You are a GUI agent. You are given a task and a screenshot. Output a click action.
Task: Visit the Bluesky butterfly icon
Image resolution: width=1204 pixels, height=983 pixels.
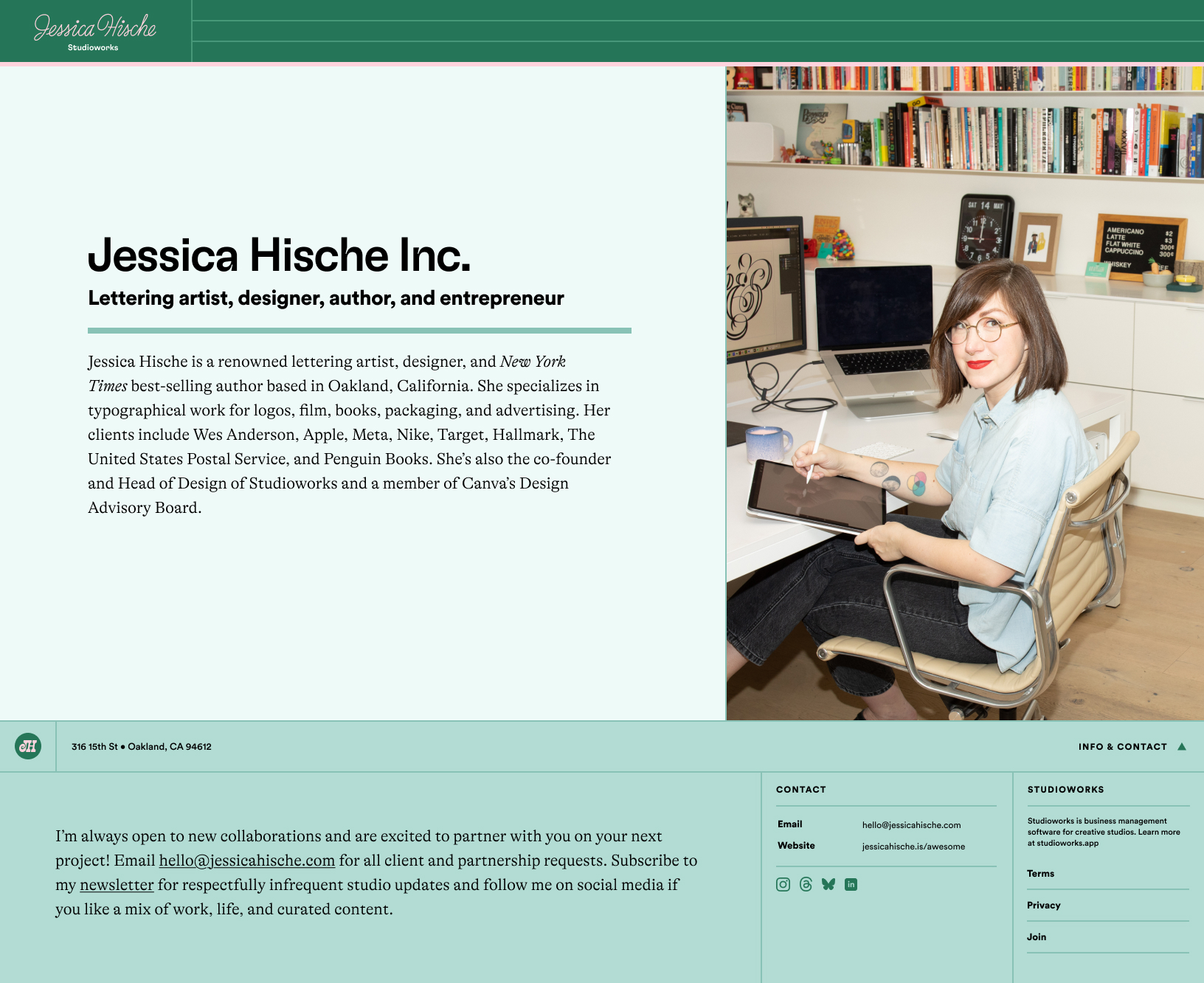click(x=828, y=884)
